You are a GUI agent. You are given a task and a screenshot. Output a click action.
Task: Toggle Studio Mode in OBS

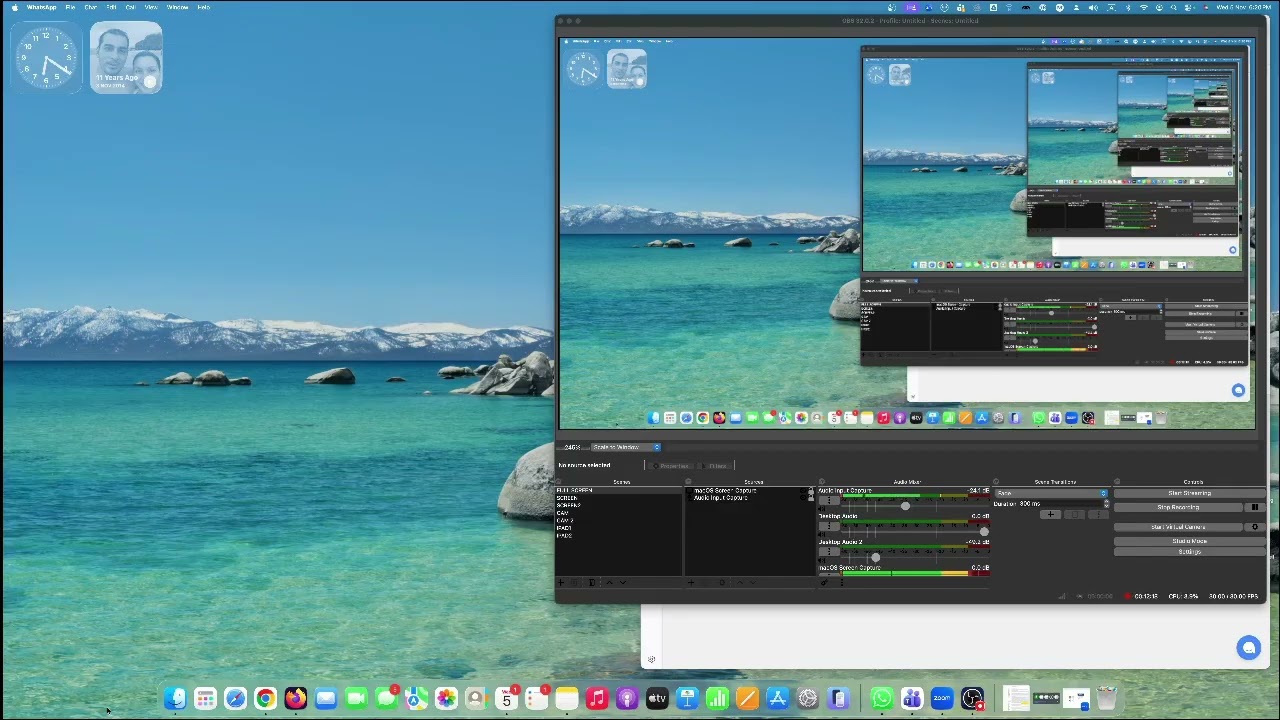coord(1190,541)
